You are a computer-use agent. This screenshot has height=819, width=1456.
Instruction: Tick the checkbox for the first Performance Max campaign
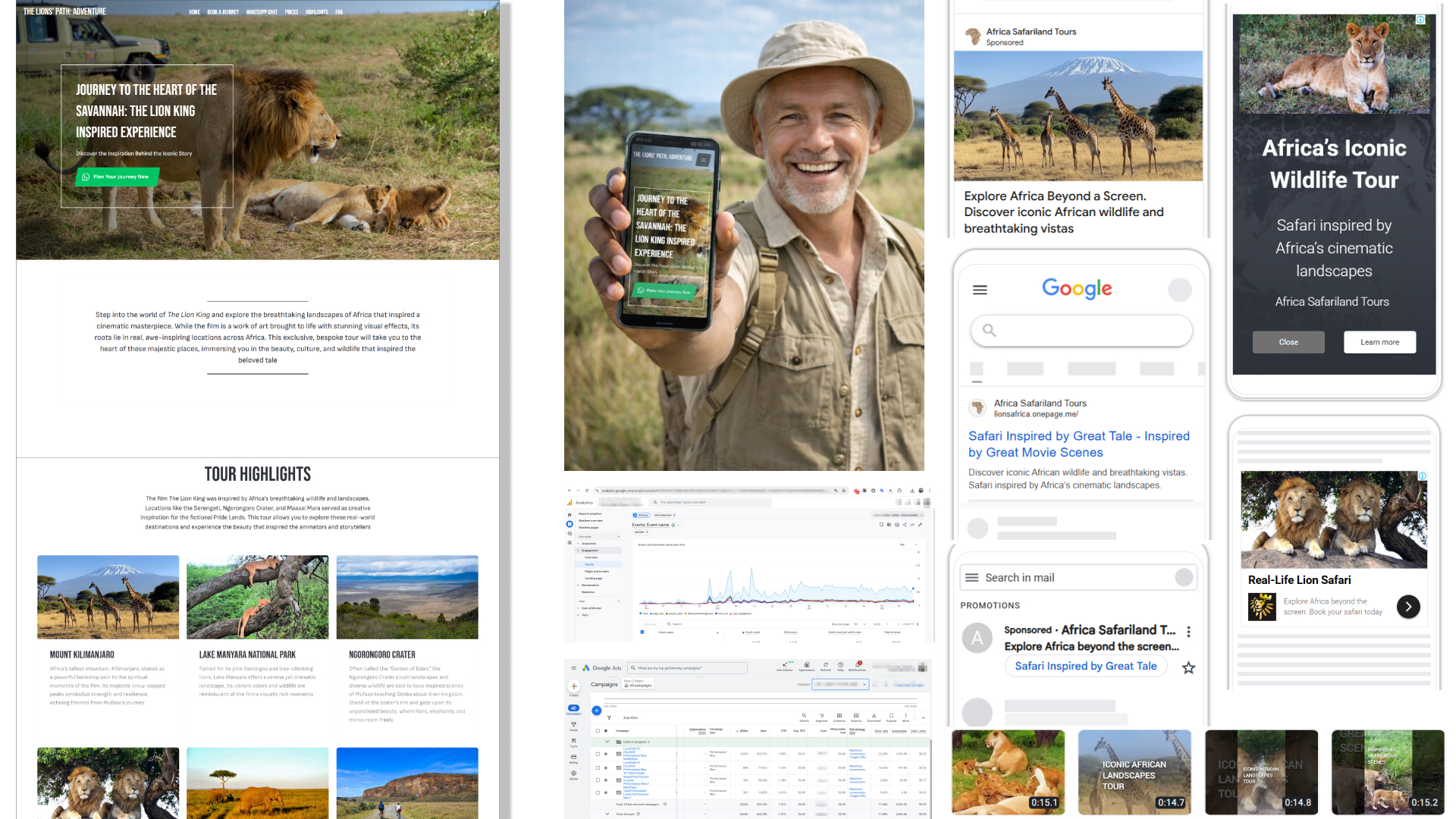pyautogui.click(x=598, y=755)
